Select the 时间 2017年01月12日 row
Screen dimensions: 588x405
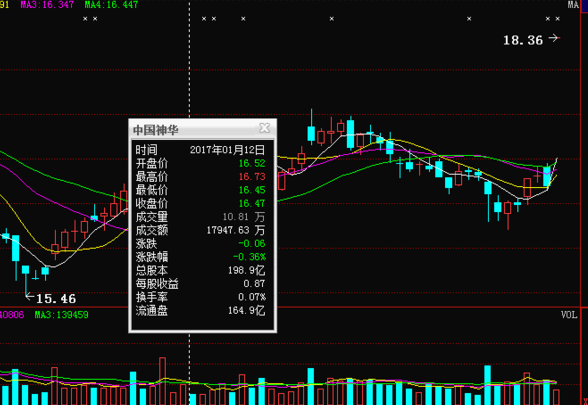[200, 150]
